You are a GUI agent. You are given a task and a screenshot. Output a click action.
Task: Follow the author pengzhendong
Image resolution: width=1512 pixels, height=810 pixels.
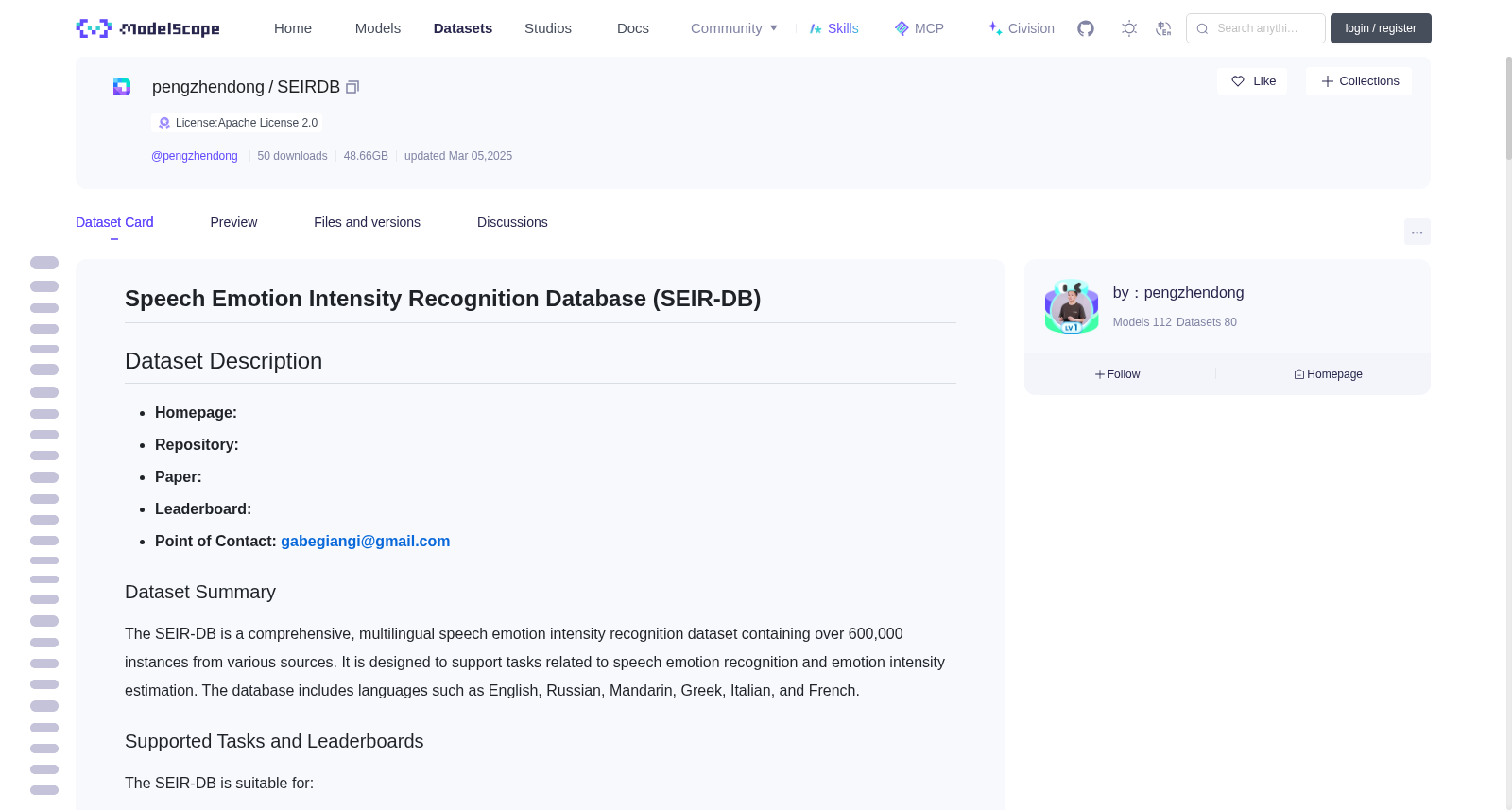click(1118, 374)
